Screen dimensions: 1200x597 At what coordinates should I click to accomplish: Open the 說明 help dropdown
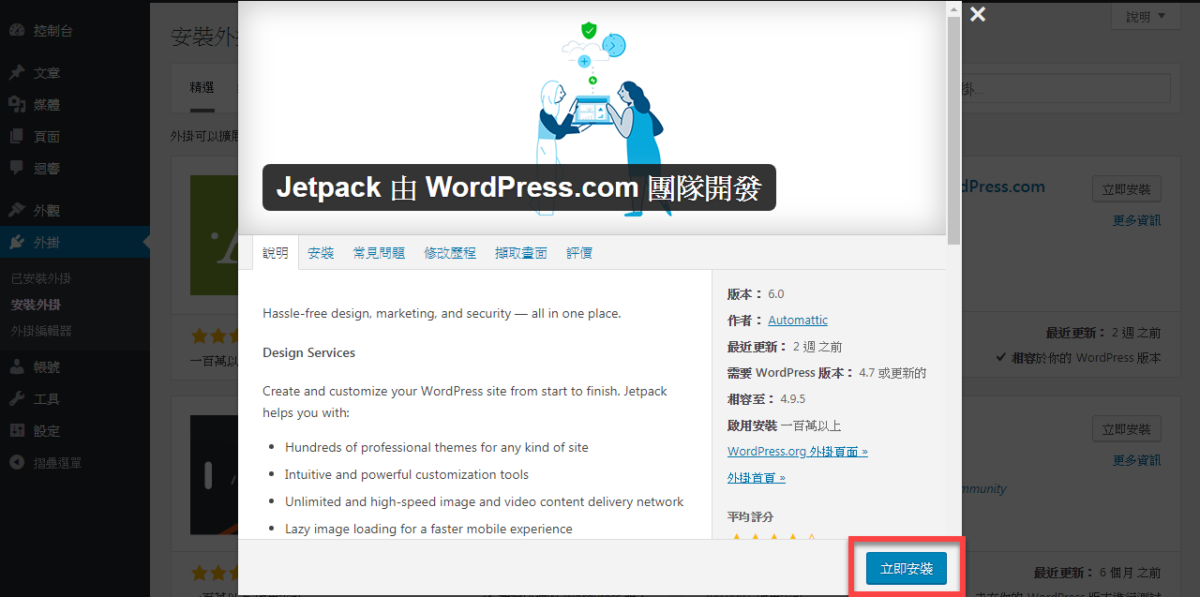1146,17
